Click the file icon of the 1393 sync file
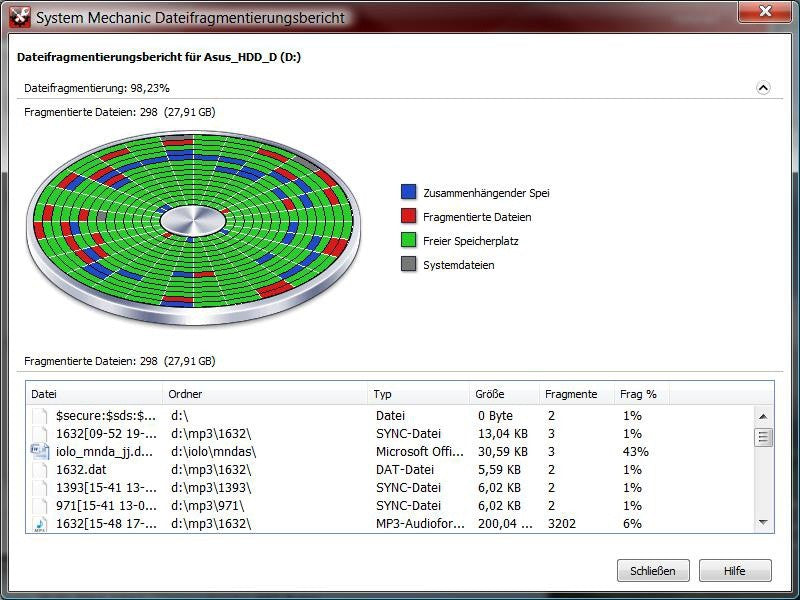This screenshot has height=600, width=800. (x=40, y=488)
